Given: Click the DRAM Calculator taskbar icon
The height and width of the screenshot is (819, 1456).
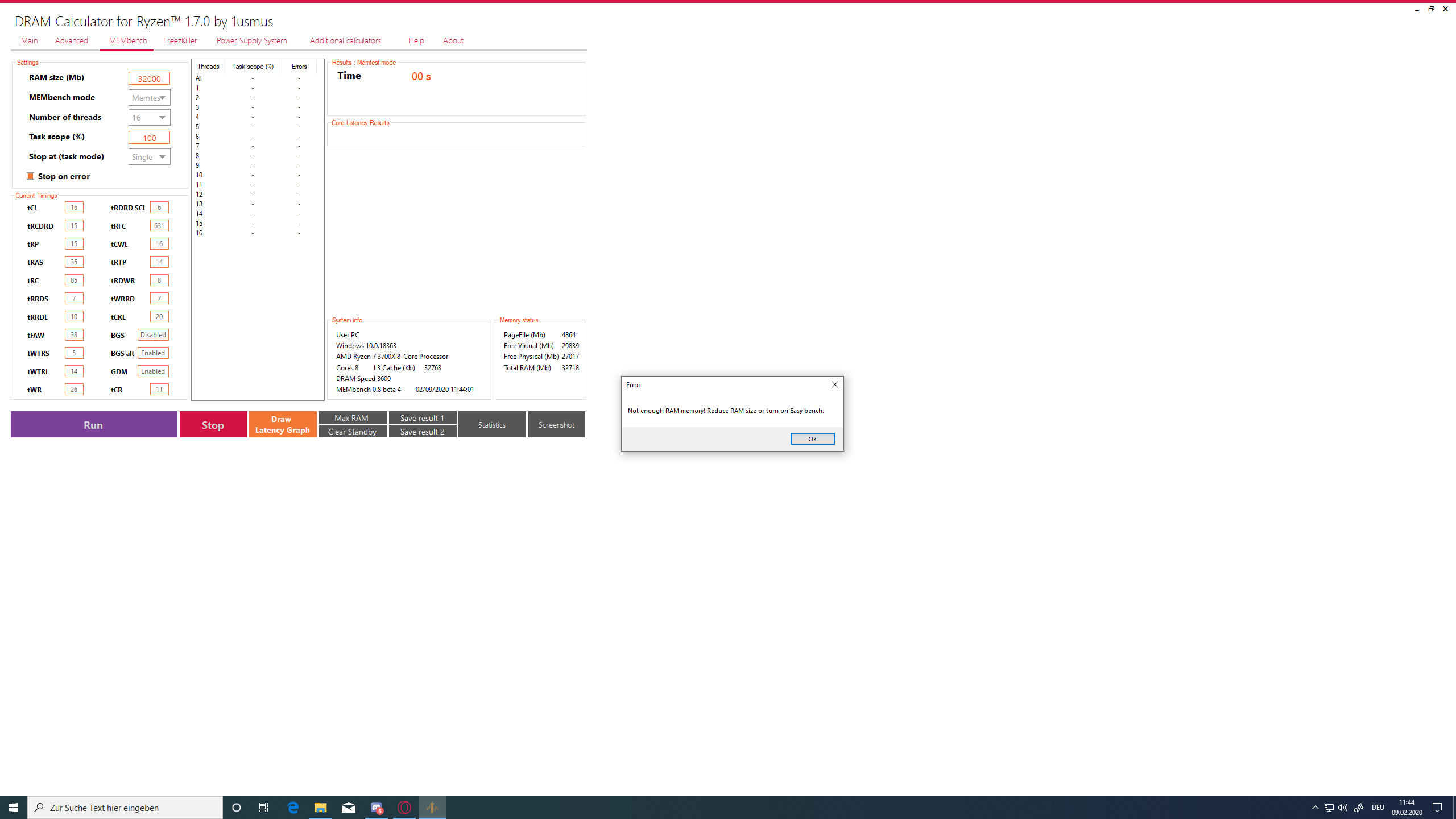Looking at the screenshot, I should 432,808.
